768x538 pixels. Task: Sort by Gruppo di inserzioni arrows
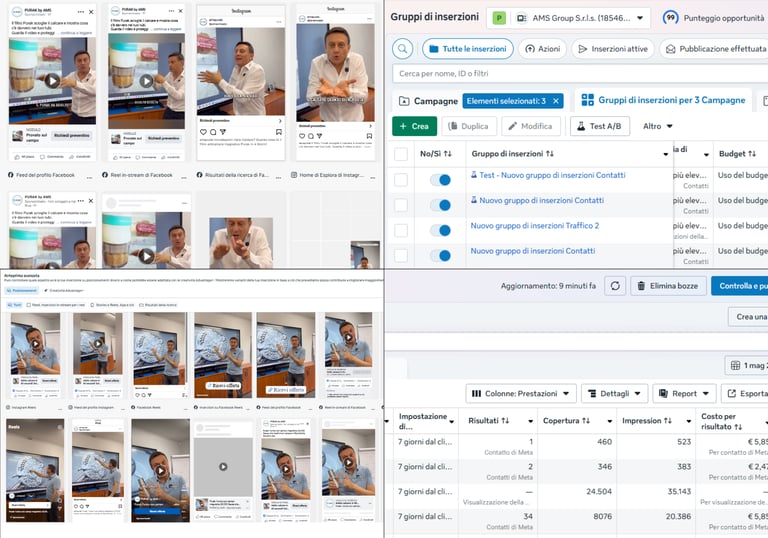pos(550,154)
